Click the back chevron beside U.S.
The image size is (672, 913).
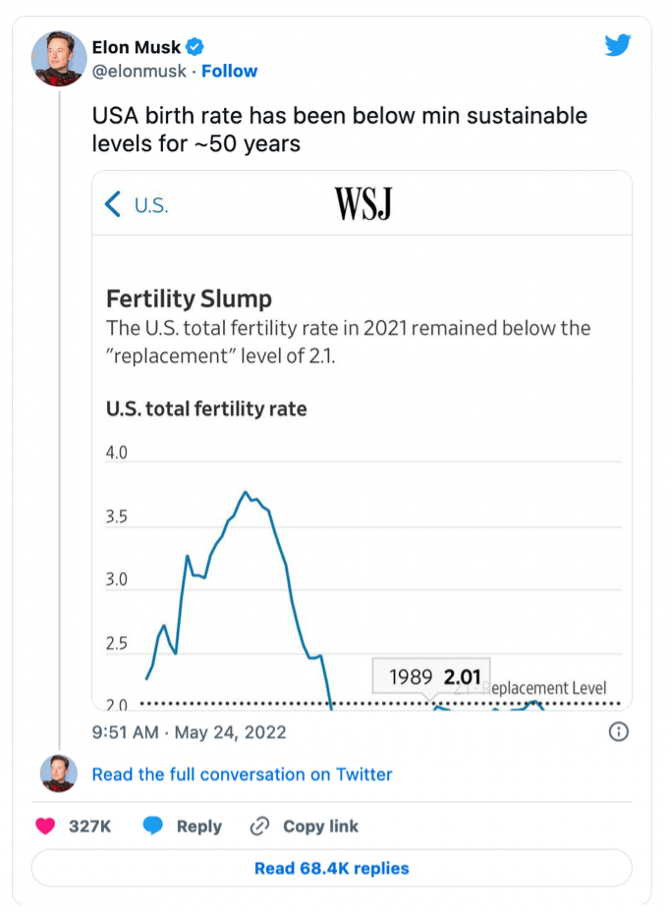113,205
